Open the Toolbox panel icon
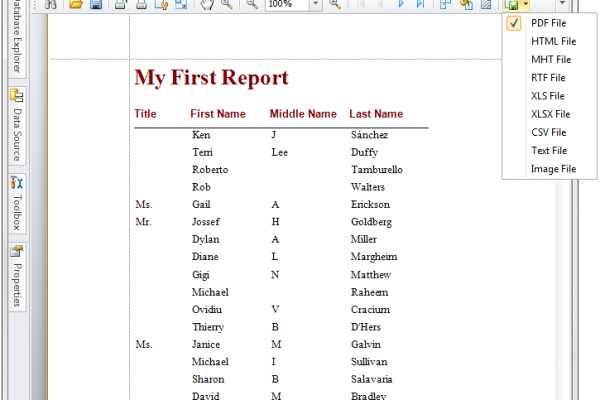600x400 pixels. pos(17,182)
